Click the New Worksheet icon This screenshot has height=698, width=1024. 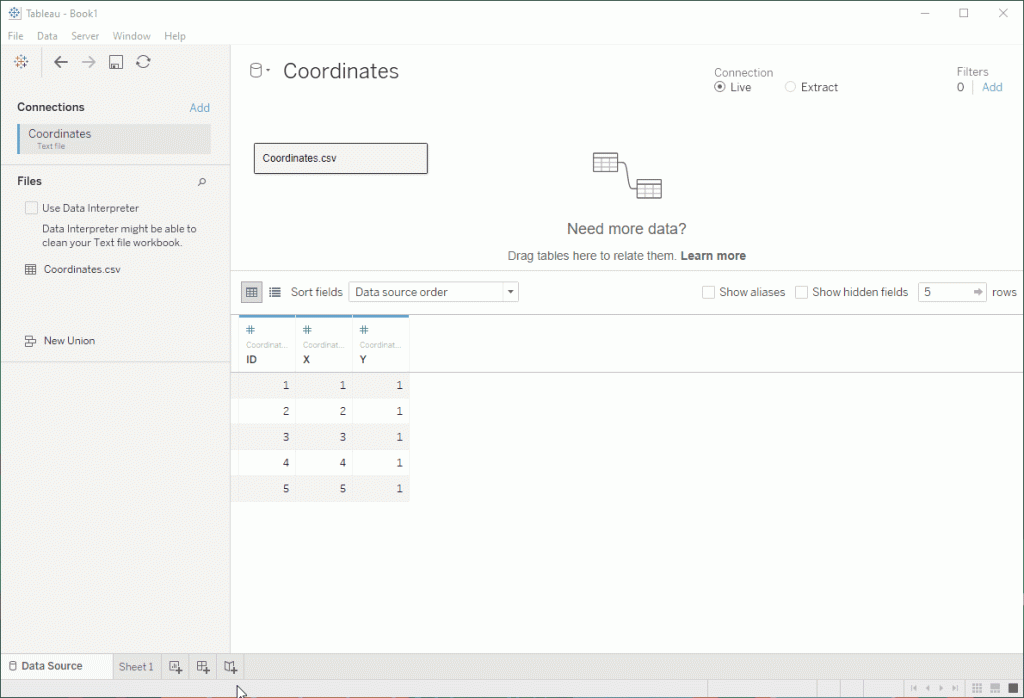(x=176, y=667)
